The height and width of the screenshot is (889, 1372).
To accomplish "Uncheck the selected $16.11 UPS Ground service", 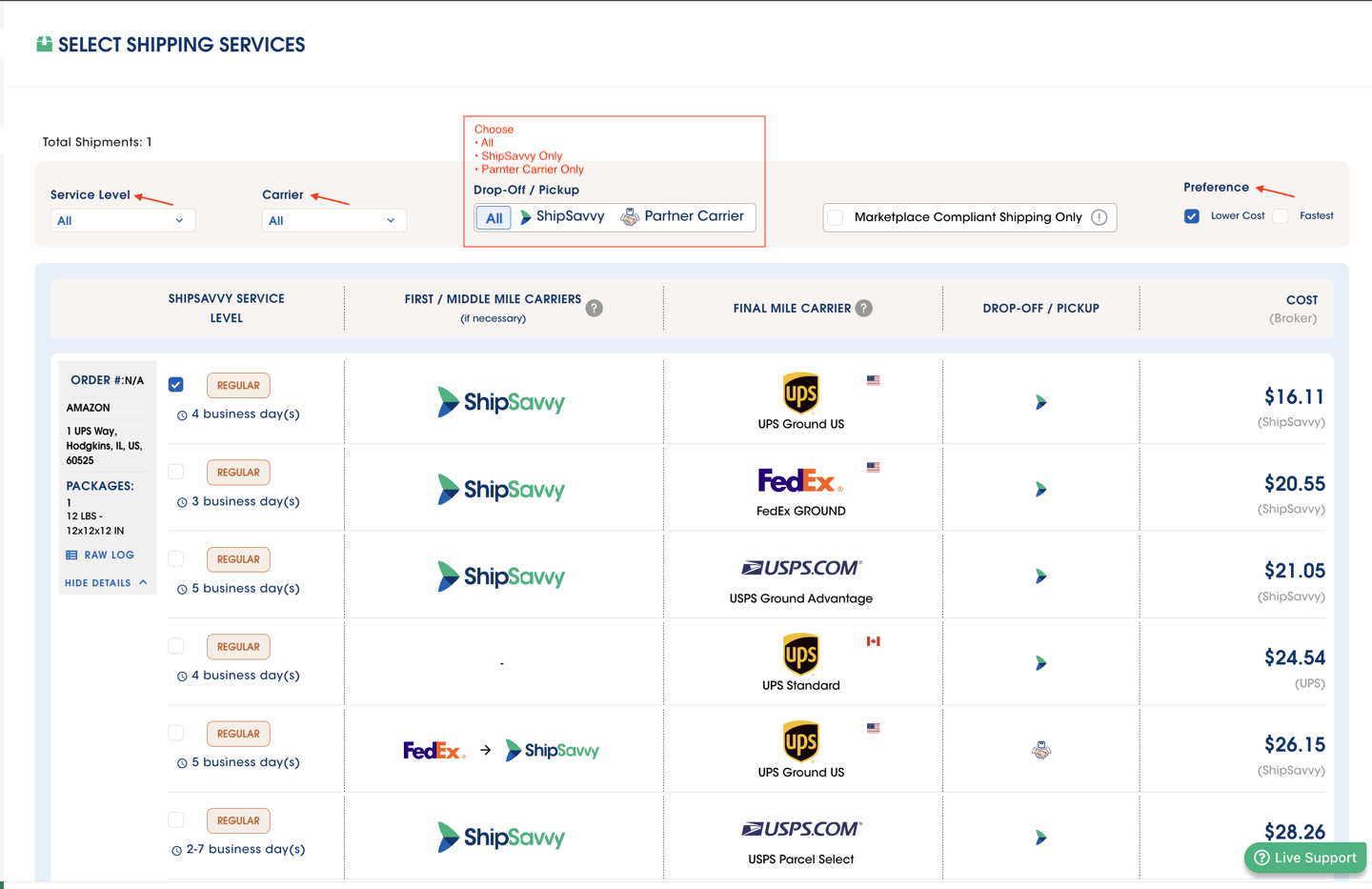I will [x=176, y=385].
